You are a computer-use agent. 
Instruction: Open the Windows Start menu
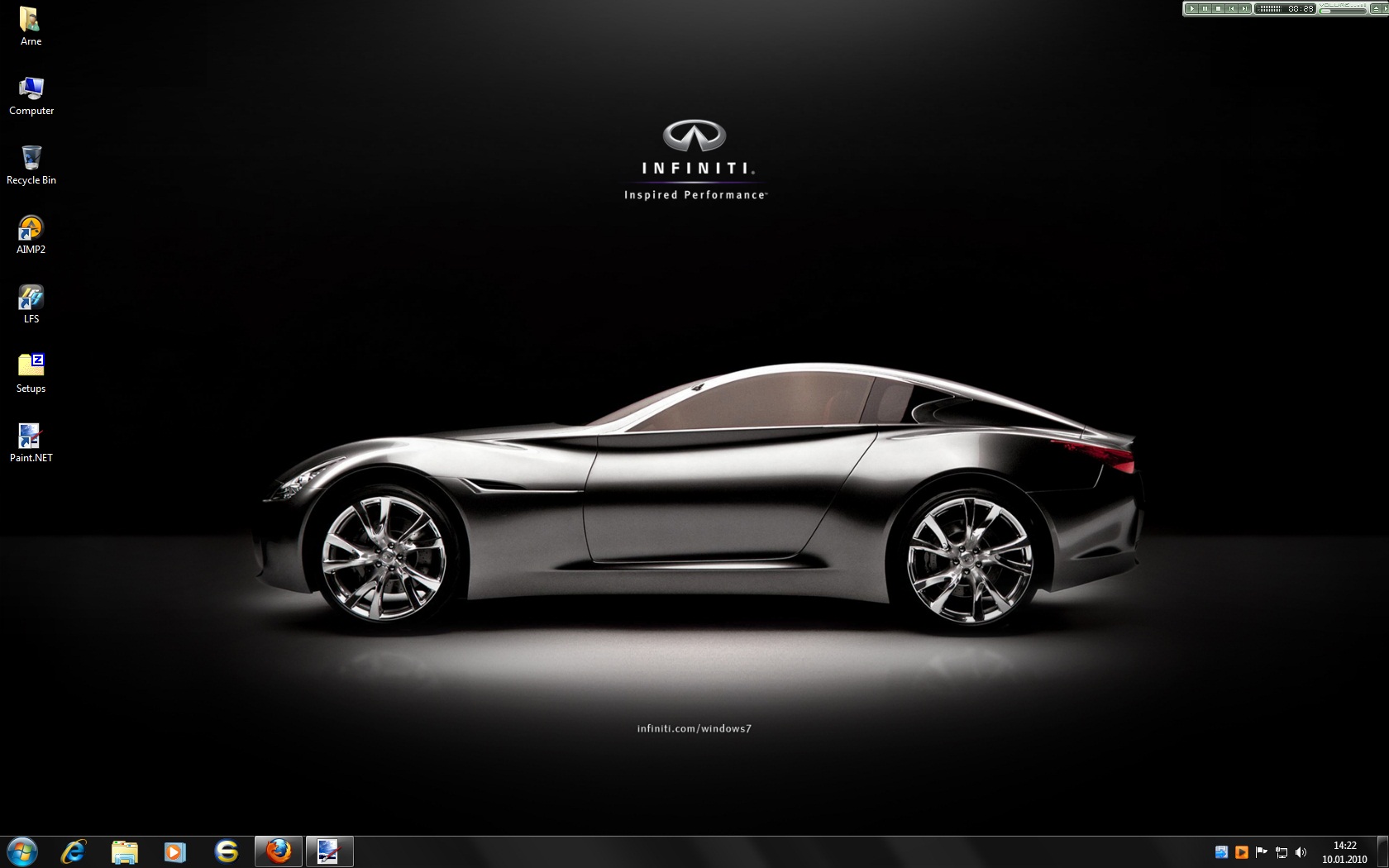[x=22, y=851]
